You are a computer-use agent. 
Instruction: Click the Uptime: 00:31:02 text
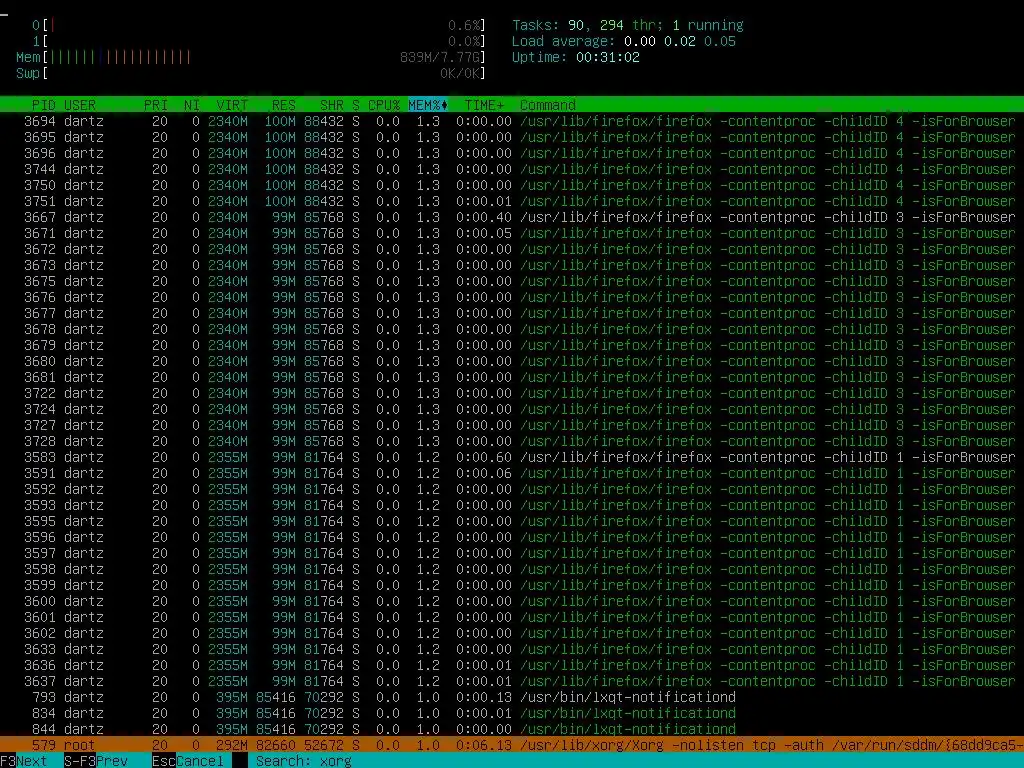click(575, 57)
